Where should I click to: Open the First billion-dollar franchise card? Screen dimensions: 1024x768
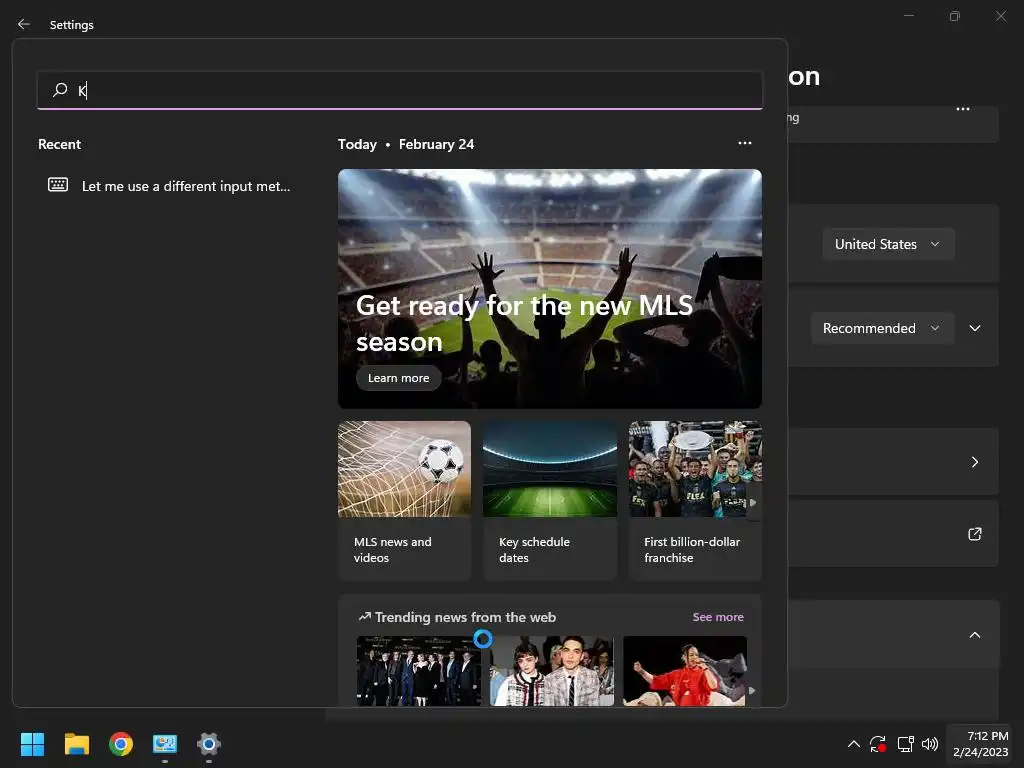click(x=695, y=500)
